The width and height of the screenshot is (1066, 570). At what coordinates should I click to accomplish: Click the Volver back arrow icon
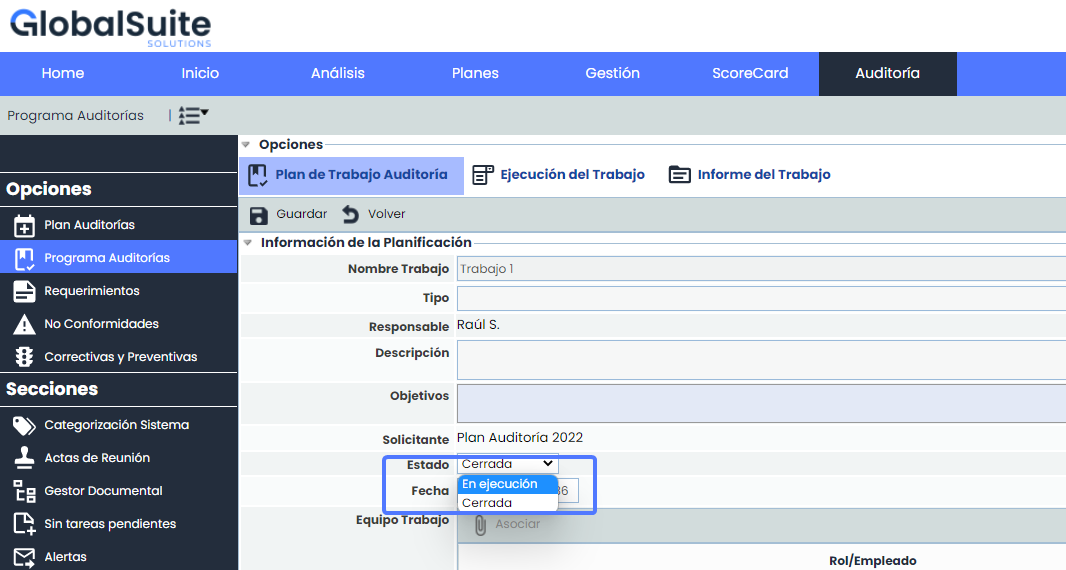point(351,215)
